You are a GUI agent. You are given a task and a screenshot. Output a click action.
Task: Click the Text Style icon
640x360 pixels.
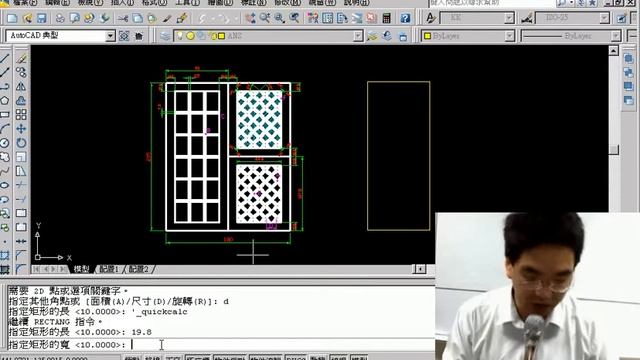pos(430,18)
